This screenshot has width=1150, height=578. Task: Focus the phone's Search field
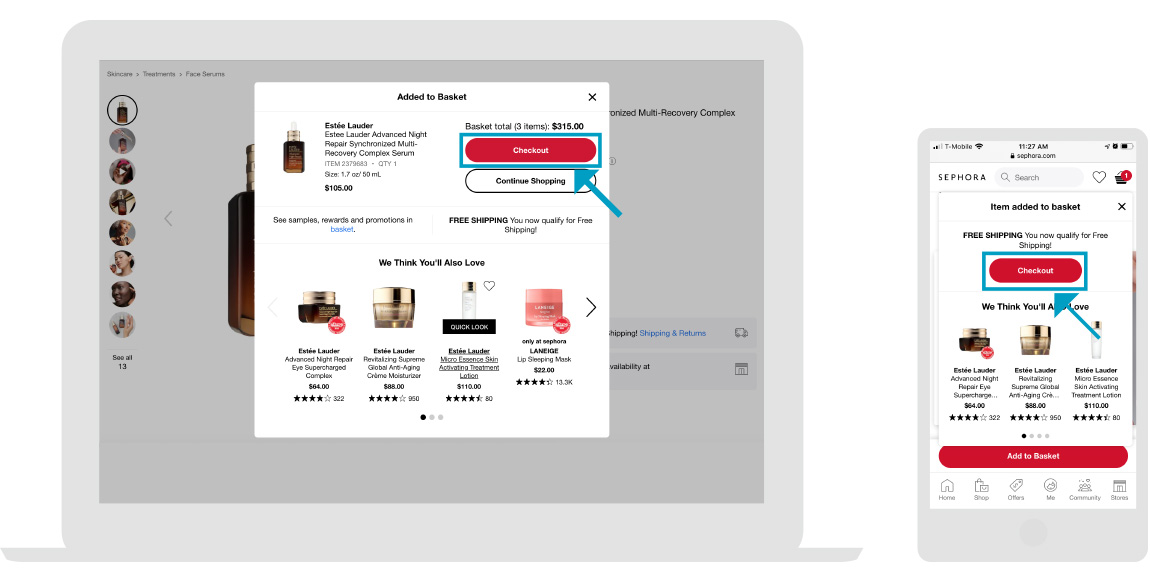[1039, 178]
